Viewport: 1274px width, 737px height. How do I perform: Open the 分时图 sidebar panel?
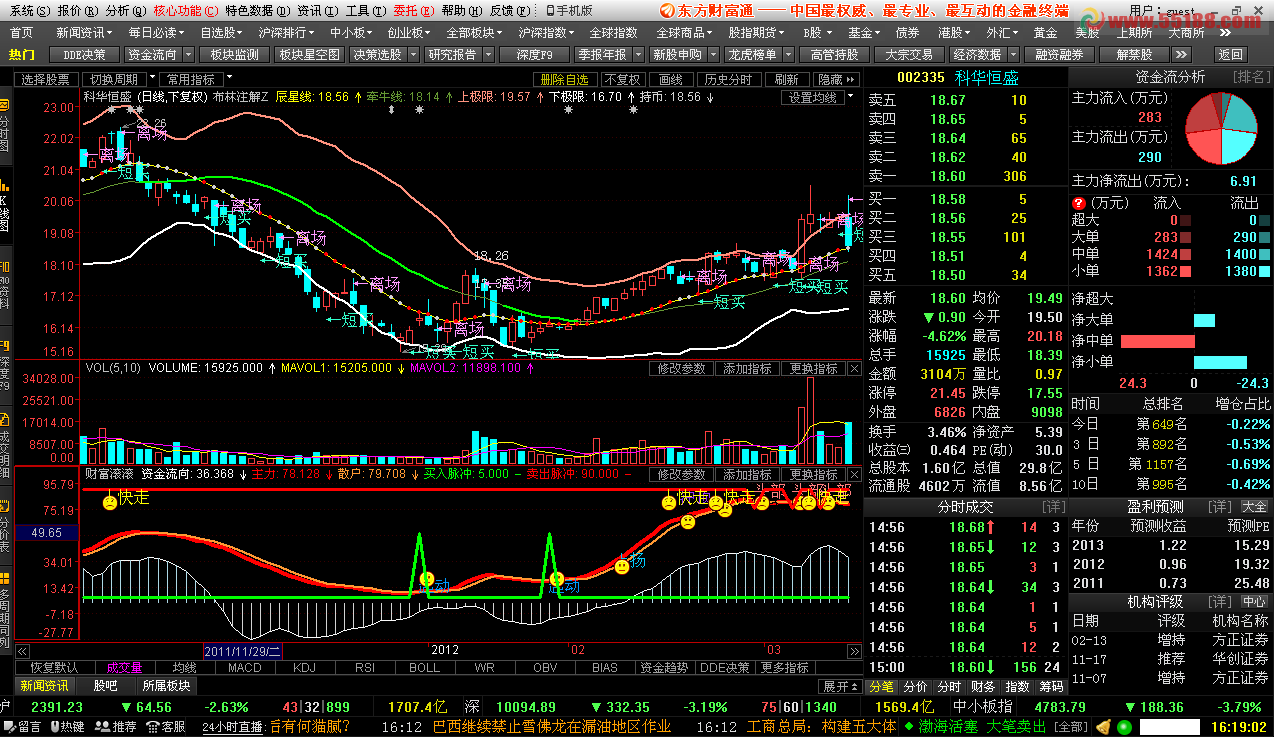pos(4,130)
